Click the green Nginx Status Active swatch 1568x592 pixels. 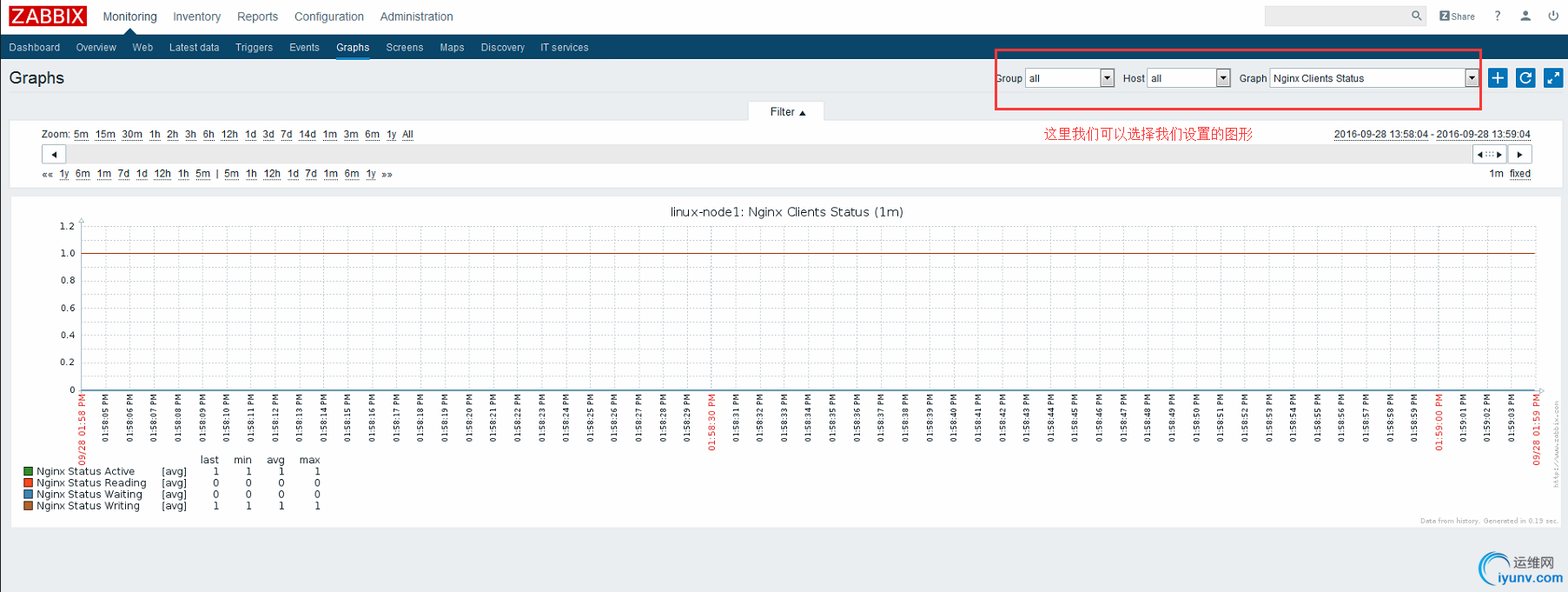pyautogui.click(x=29, y=472)
